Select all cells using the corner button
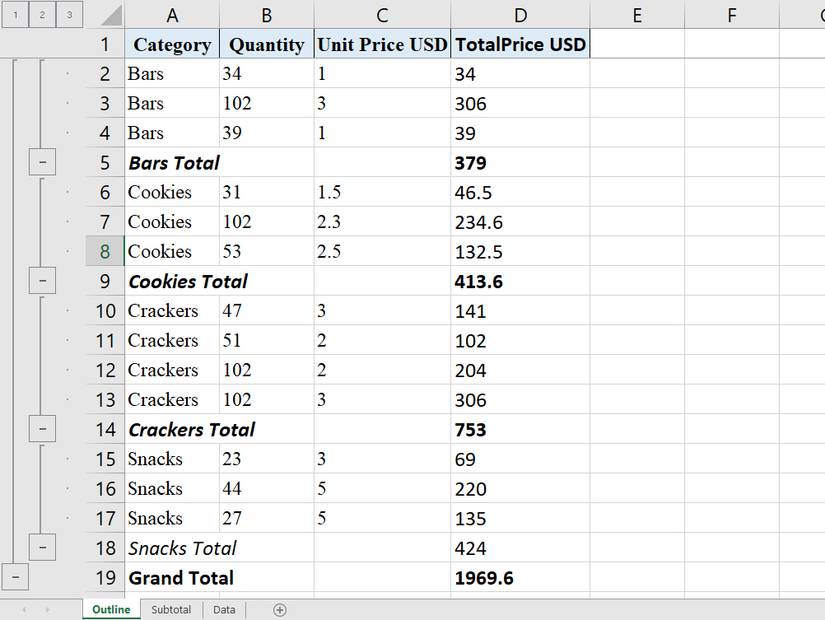825x620 pixels. (x=108, y=14)
